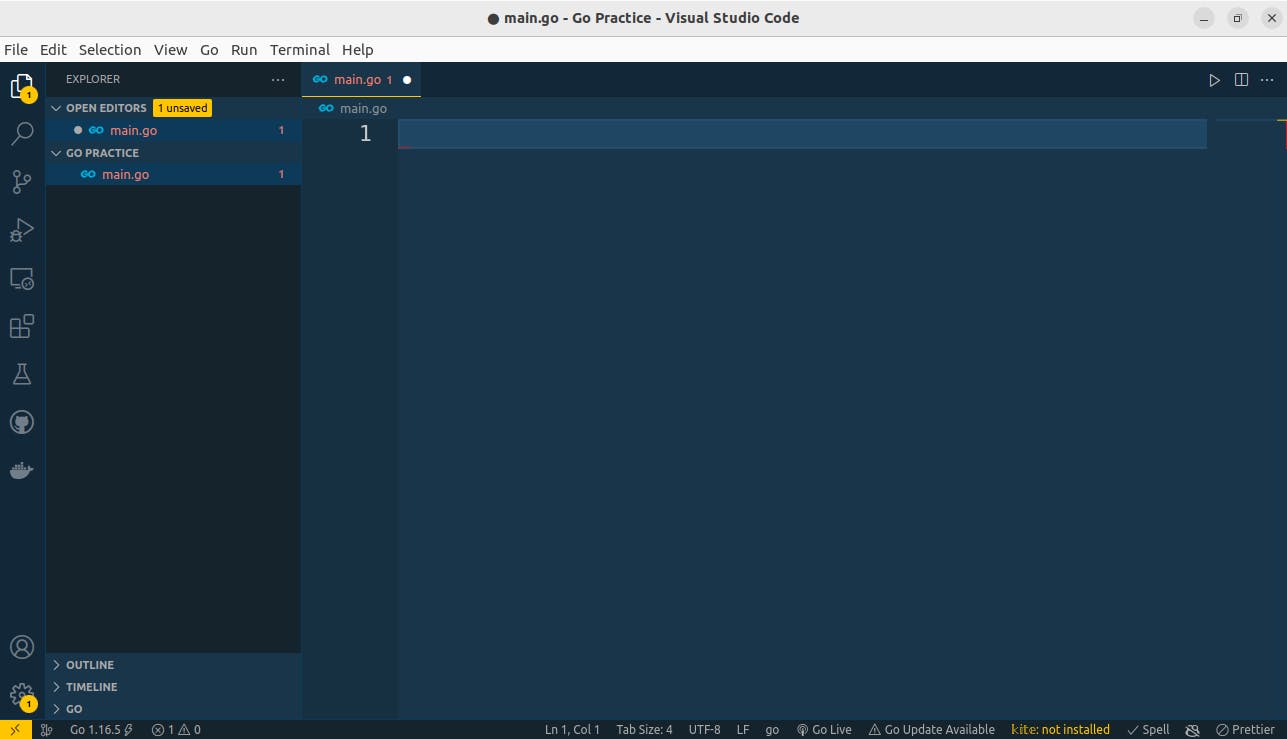Select main.go under Go Practice folder

[x=173, y=174]
